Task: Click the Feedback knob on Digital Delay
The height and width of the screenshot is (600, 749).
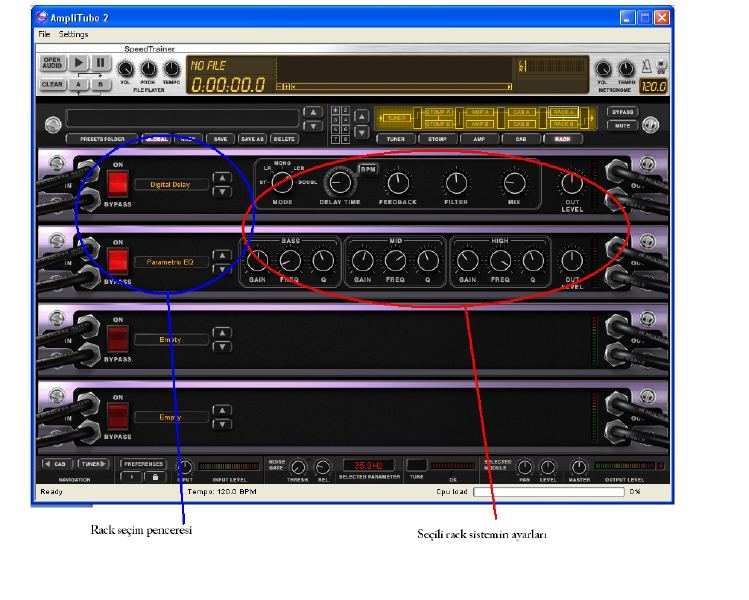Action: (398, 183)
